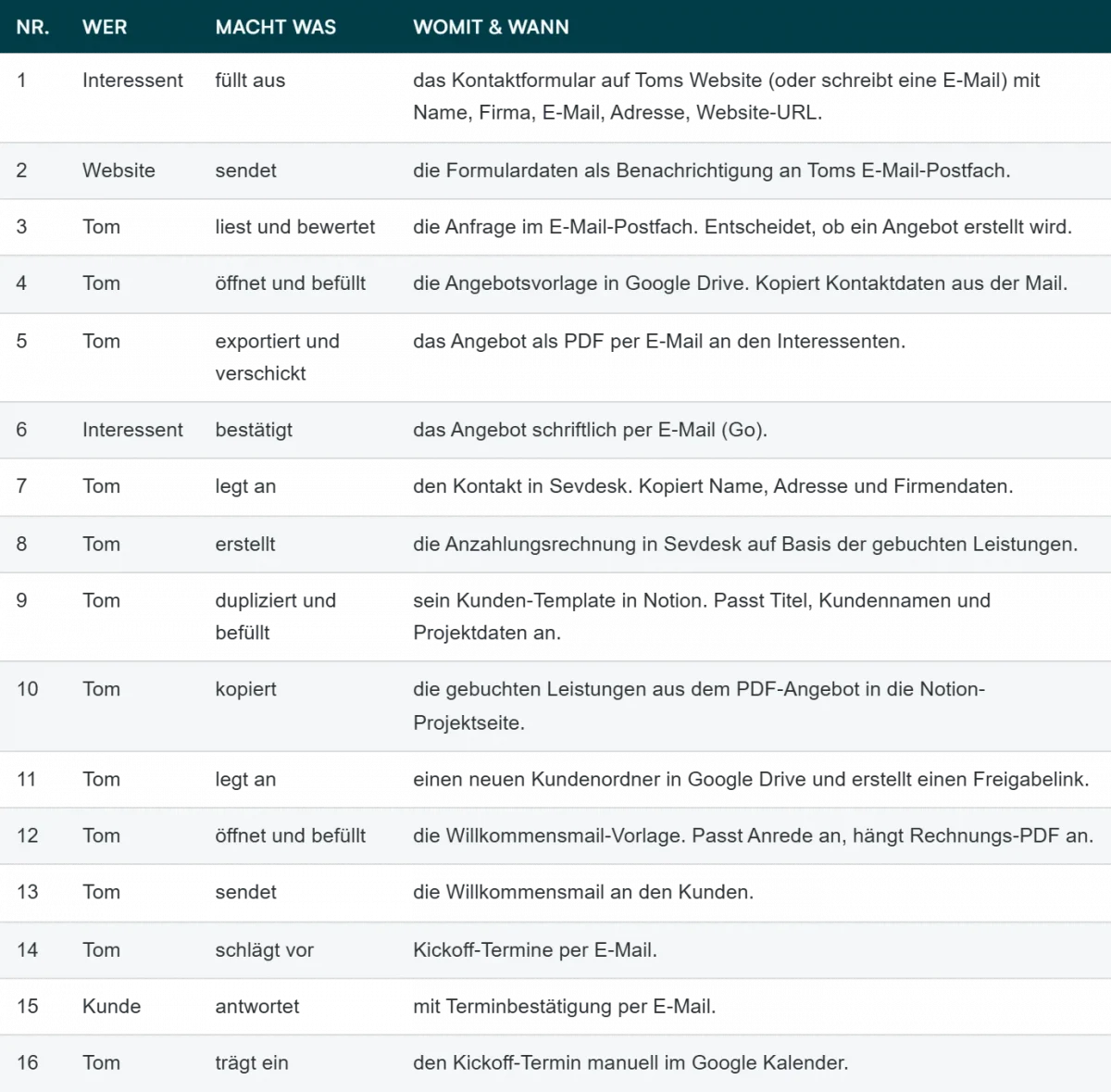1111x1092 pixels.
Task: Click 'erstellt' cell in row 8
Action: coord(245,545)
